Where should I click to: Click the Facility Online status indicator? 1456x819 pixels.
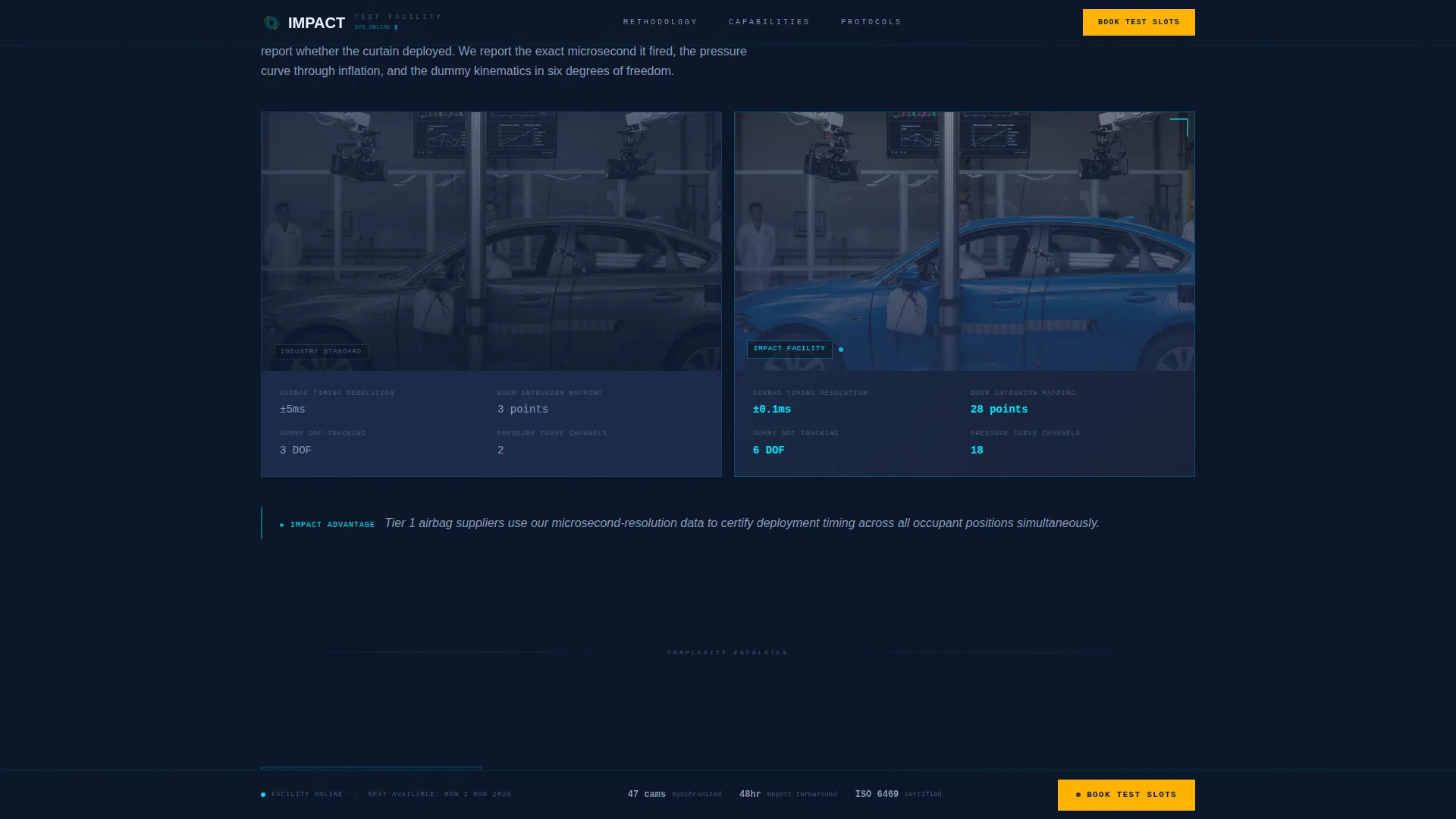(x=302, y=795)
